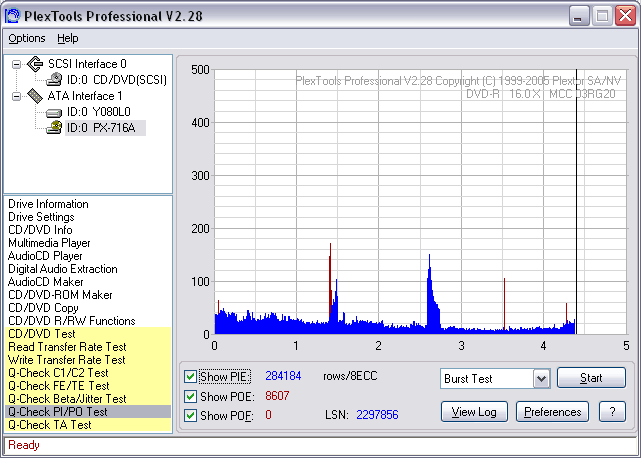
Task: Click the Ready status bar text
Action: pyautogui.click(x=24, y=445)
